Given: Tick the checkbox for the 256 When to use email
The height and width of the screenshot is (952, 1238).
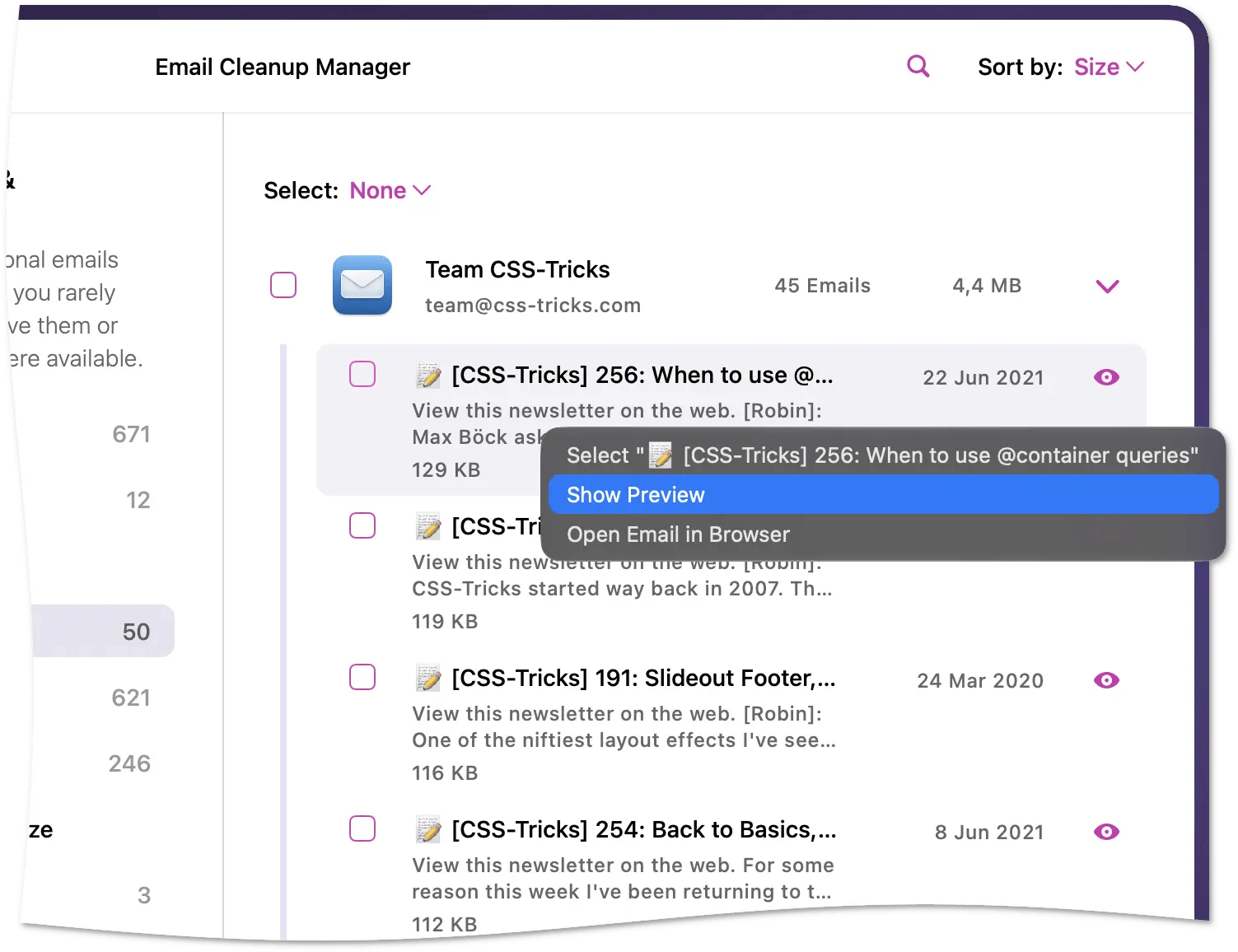Looking at the screenshot, I should [x=362, y=374].
